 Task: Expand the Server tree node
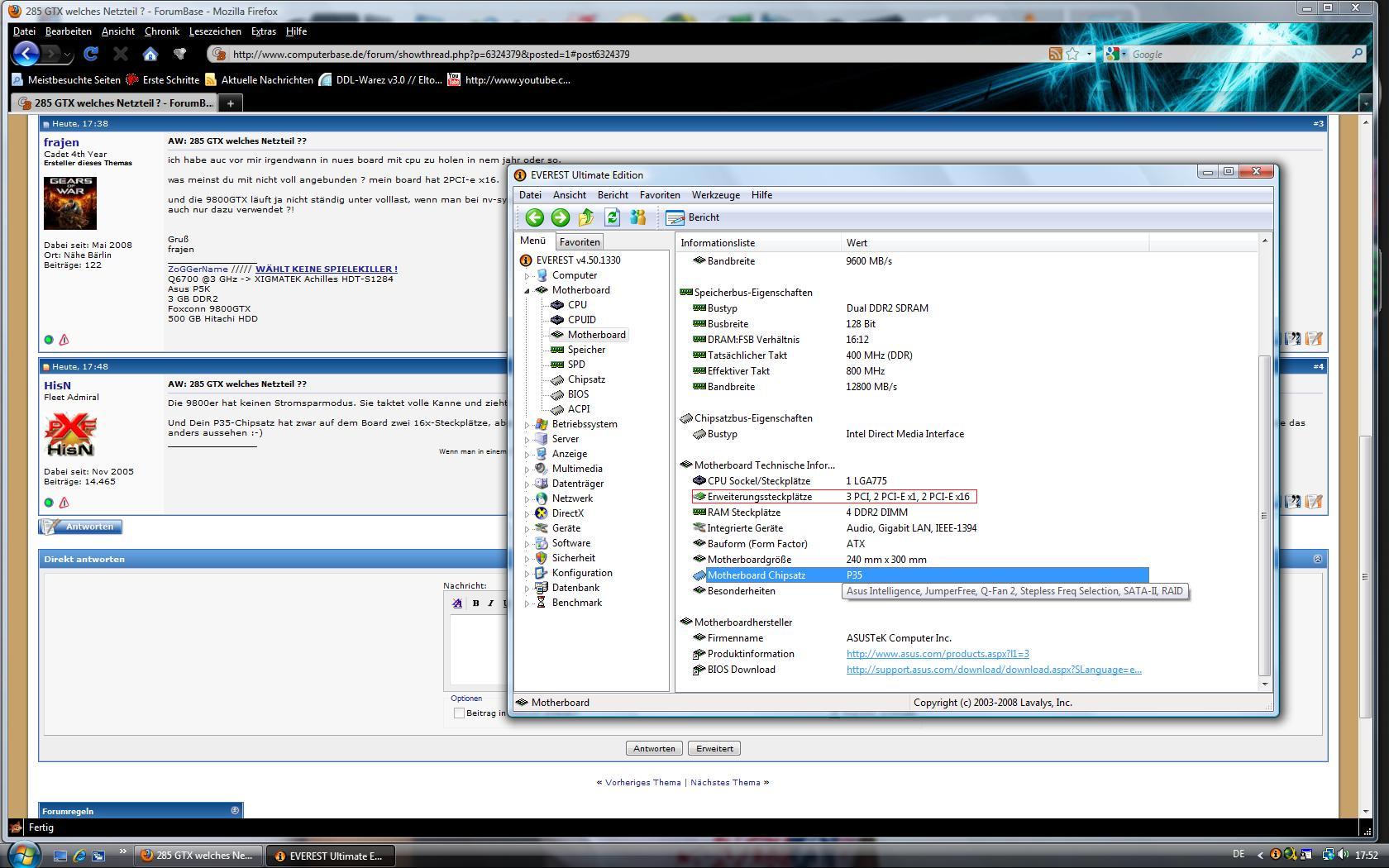527,439
